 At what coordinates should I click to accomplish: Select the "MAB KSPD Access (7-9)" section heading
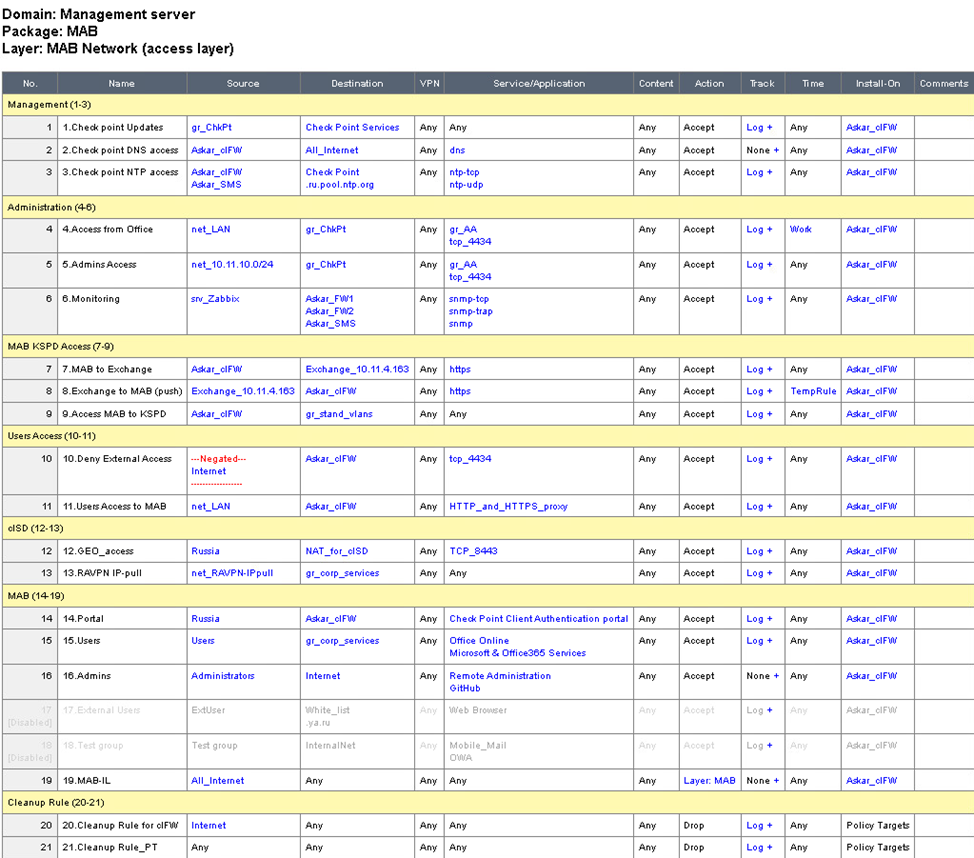pos(60,347)
